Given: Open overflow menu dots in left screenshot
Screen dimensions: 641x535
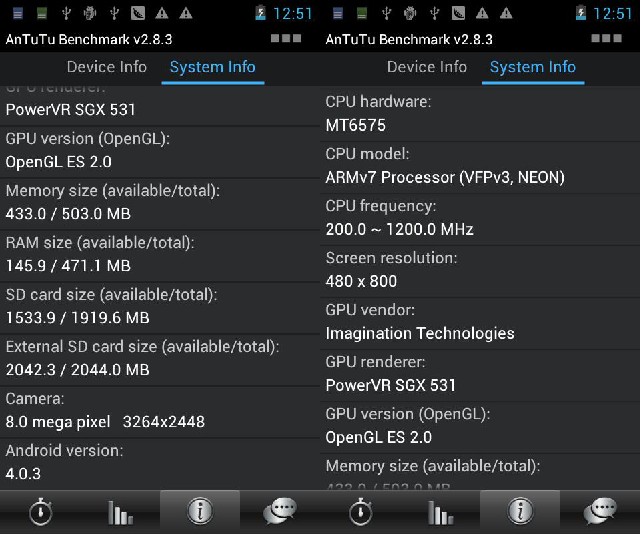Looking at the screenshot, I should [x=286, y=38].
